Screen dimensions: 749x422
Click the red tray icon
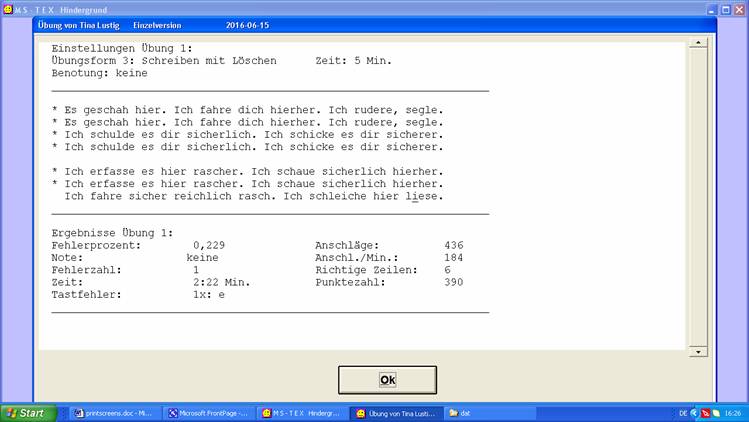(705, 412)
